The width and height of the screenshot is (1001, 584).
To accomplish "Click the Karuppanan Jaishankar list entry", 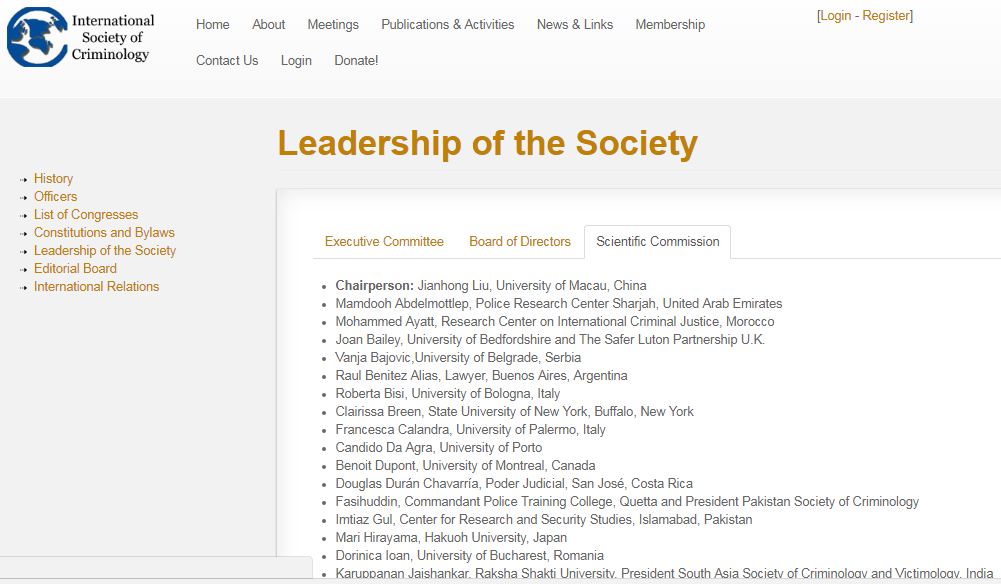I will tap(665, 573).
